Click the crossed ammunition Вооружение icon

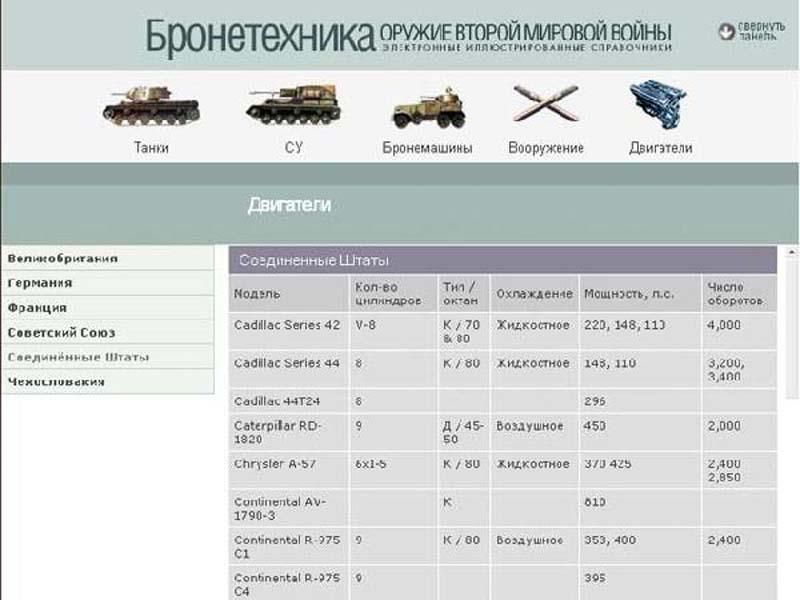click(x=545, y=104)
